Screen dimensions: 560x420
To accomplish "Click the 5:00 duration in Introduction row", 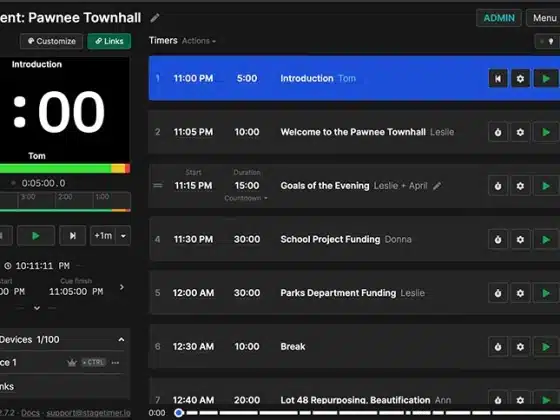I will [247, 79].
